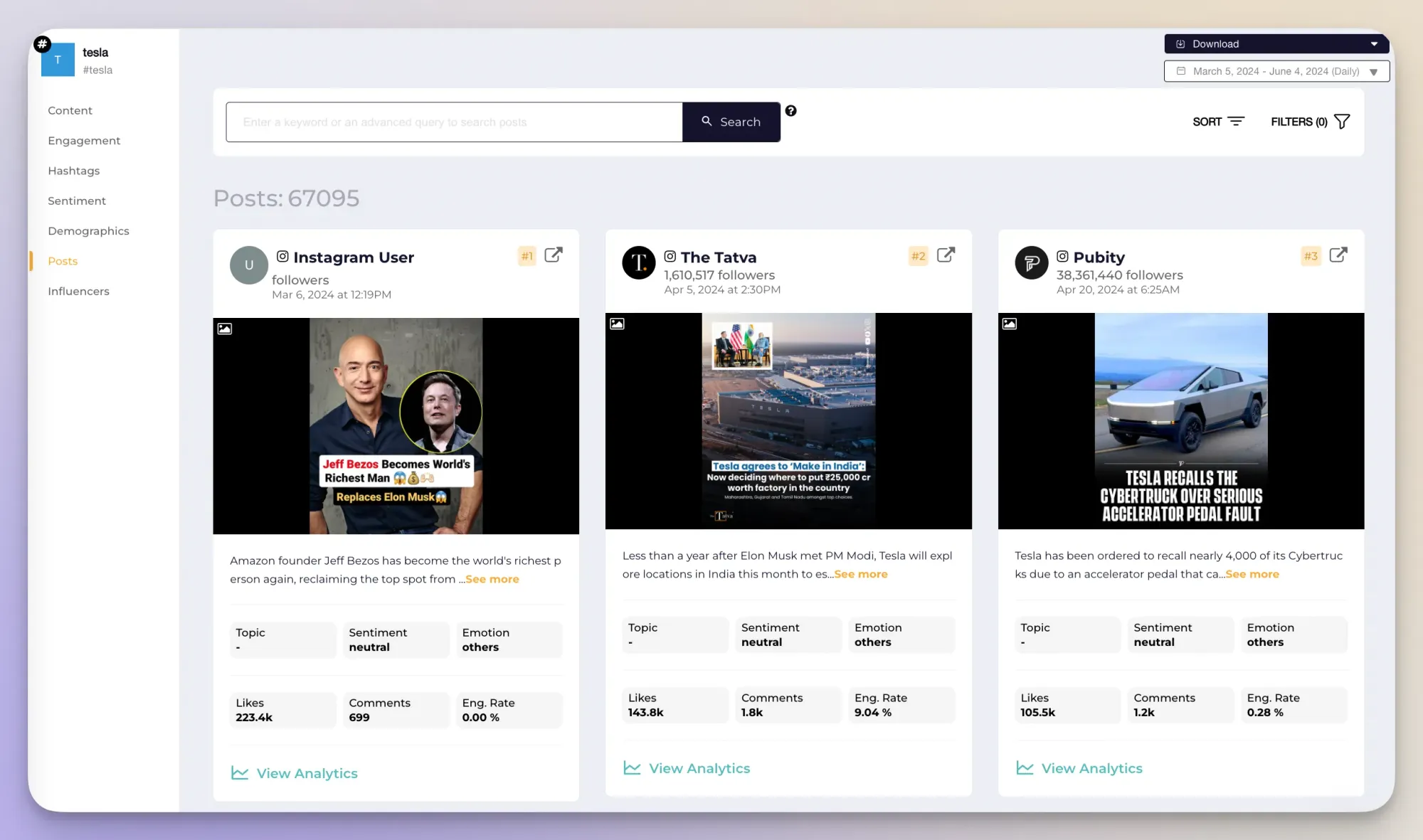1423x840 pixels.
Task: Open Influencers section
Action: [78, 291]
